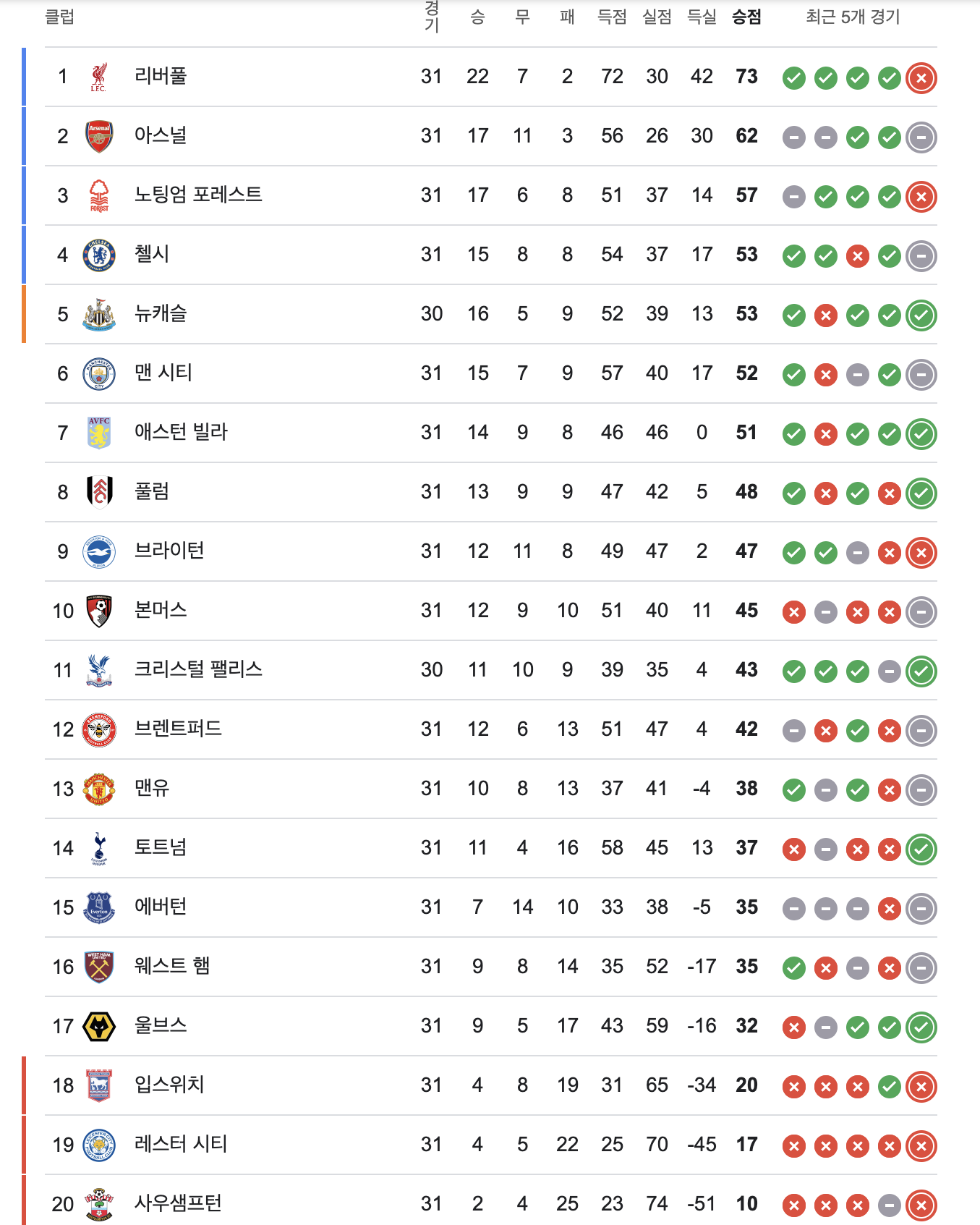
Task: Click the Wolves wolf-head logo
Action: pyautogui.click(x=99, y=1026)
